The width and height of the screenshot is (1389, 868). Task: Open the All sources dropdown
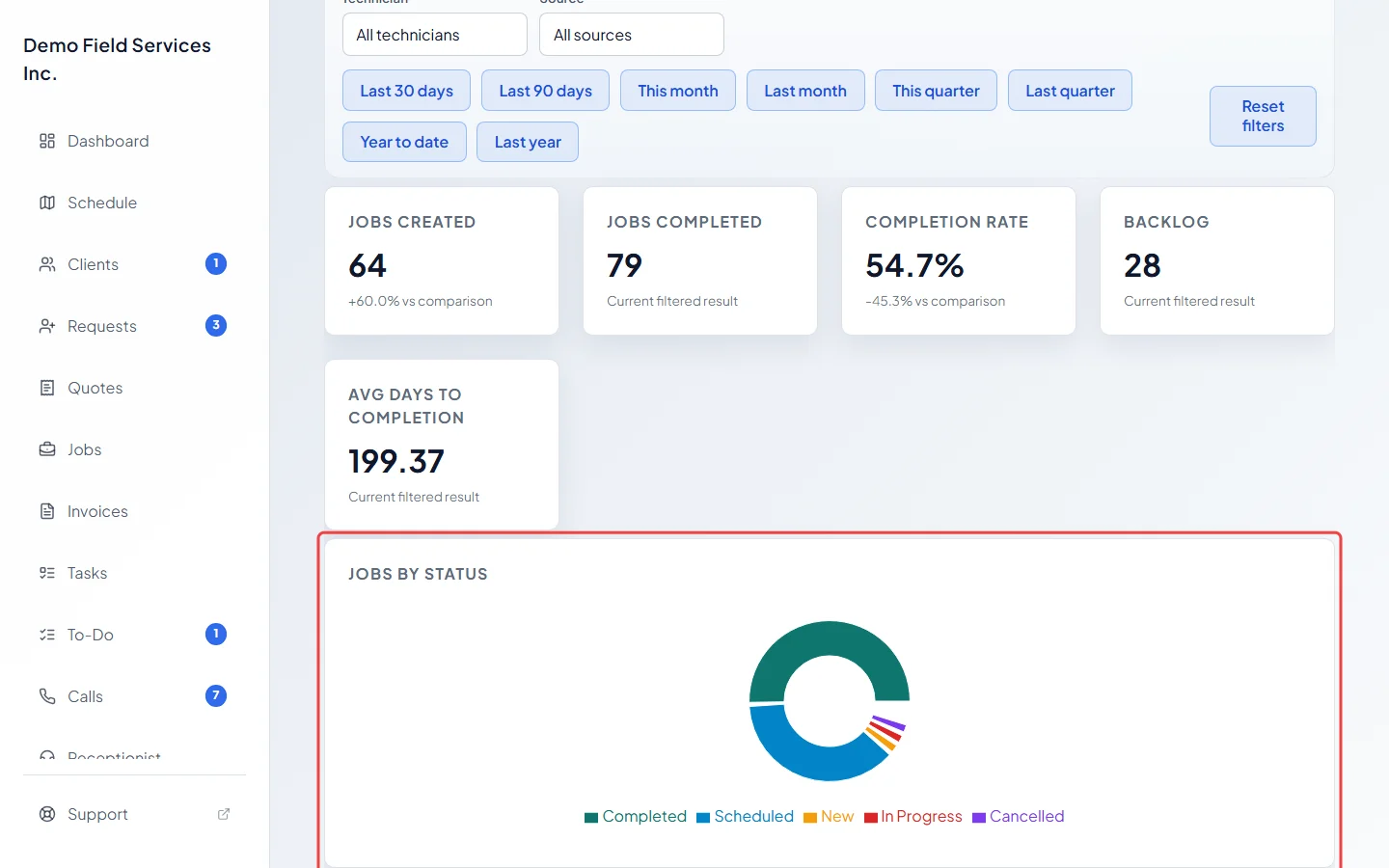coord(632,35)
